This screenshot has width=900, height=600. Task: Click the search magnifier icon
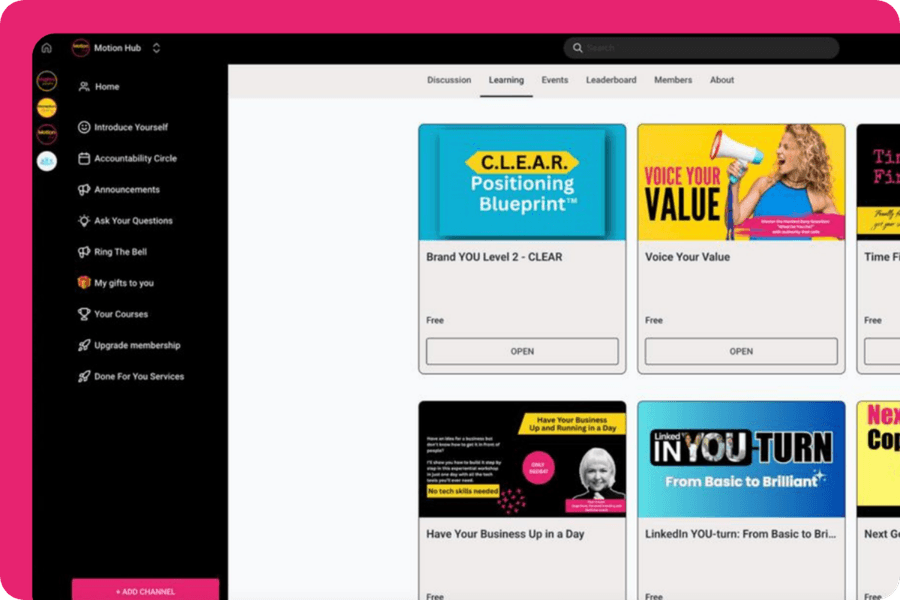coord(577,48)
